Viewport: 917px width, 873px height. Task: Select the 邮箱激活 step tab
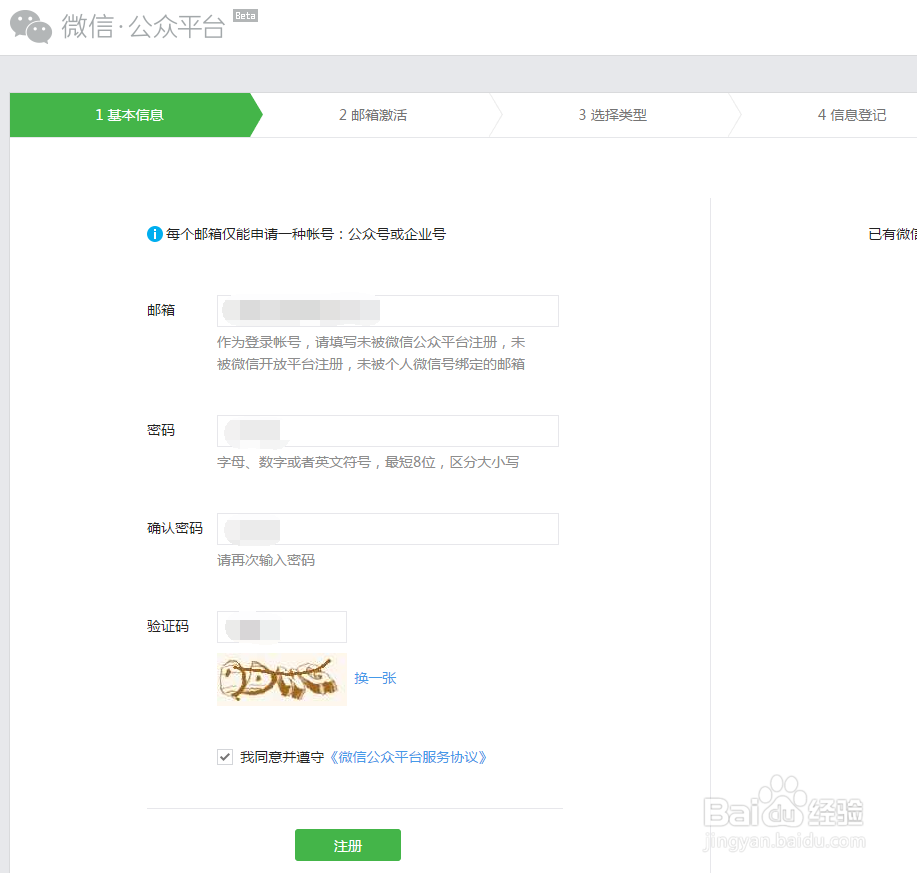373,115
